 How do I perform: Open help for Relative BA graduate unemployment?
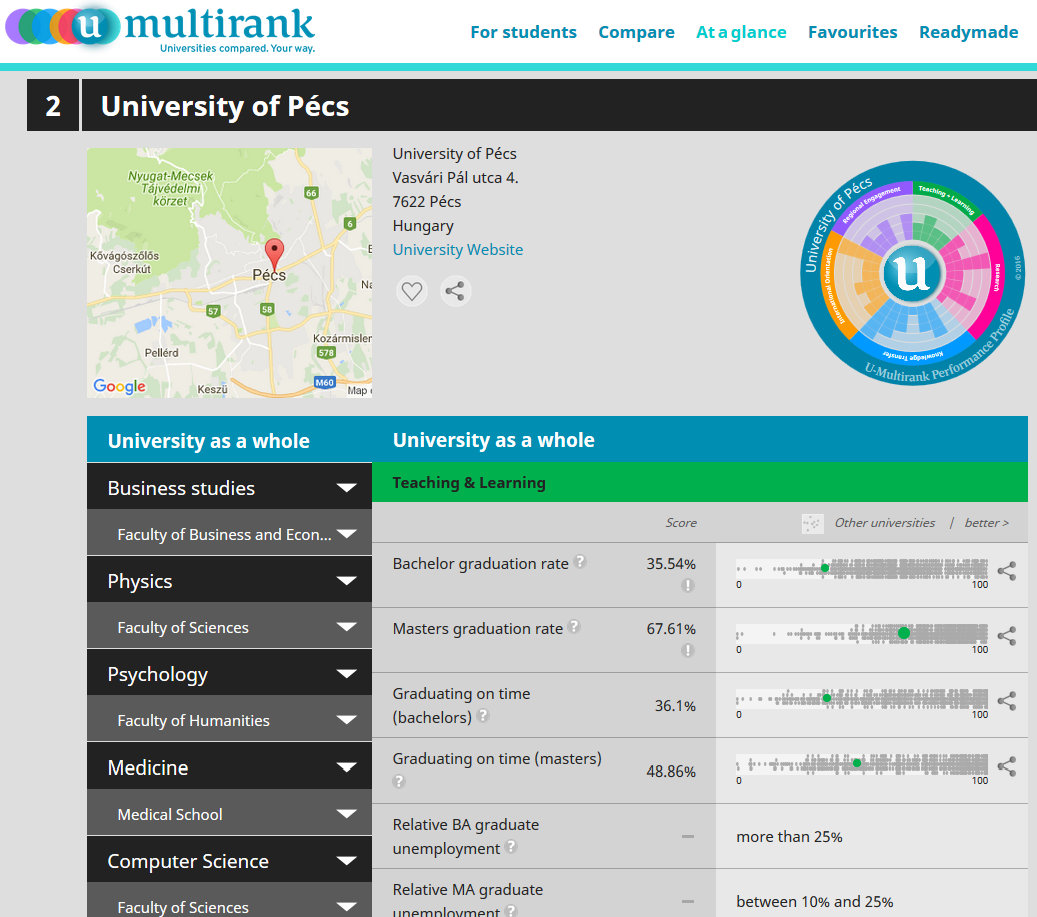[x=511, y=846]
